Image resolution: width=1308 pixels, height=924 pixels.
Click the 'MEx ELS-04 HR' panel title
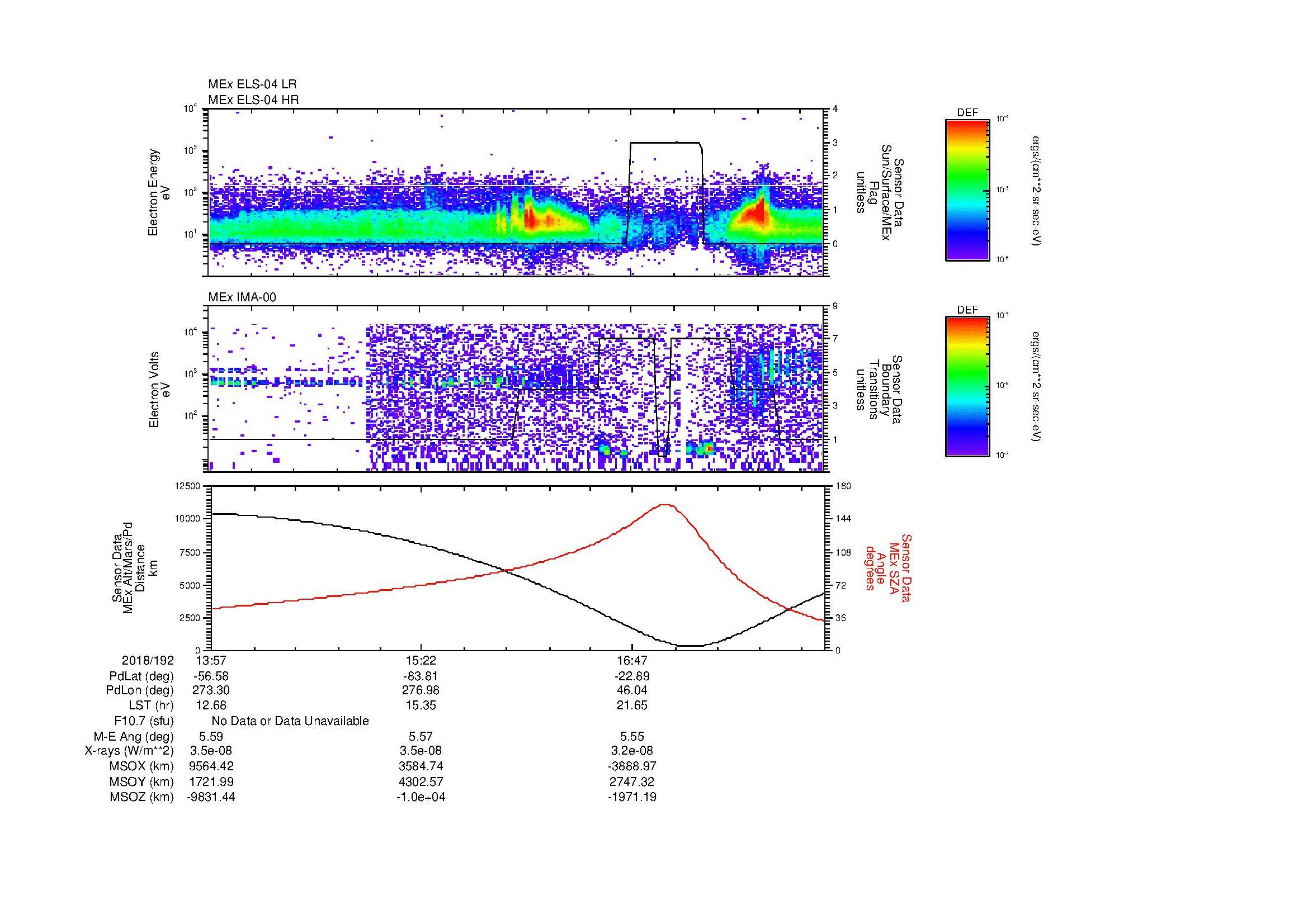pos(253,99)
